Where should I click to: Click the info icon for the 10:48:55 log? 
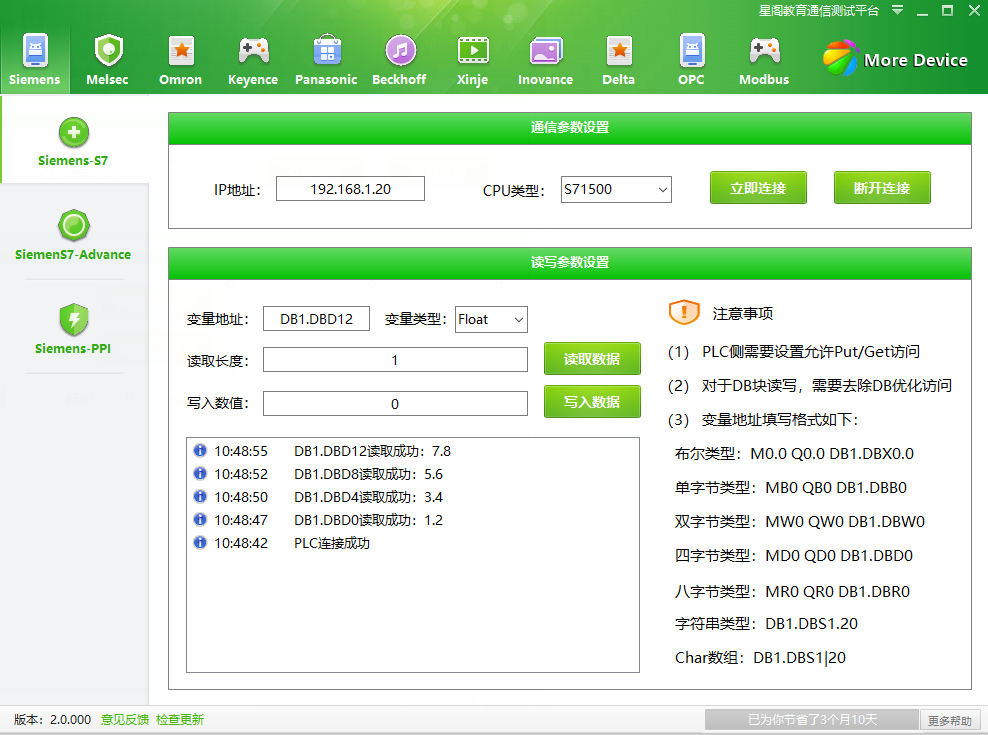(x=200, y=450)
